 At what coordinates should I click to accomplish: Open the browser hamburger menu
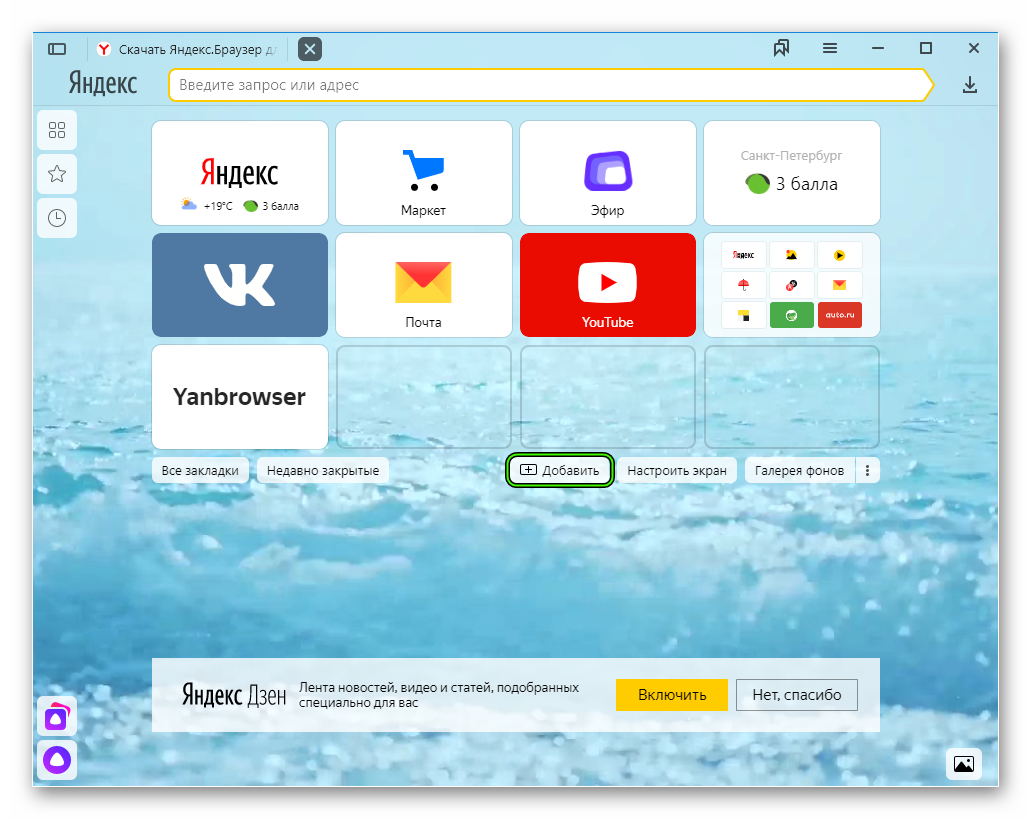tap(830, 48)
